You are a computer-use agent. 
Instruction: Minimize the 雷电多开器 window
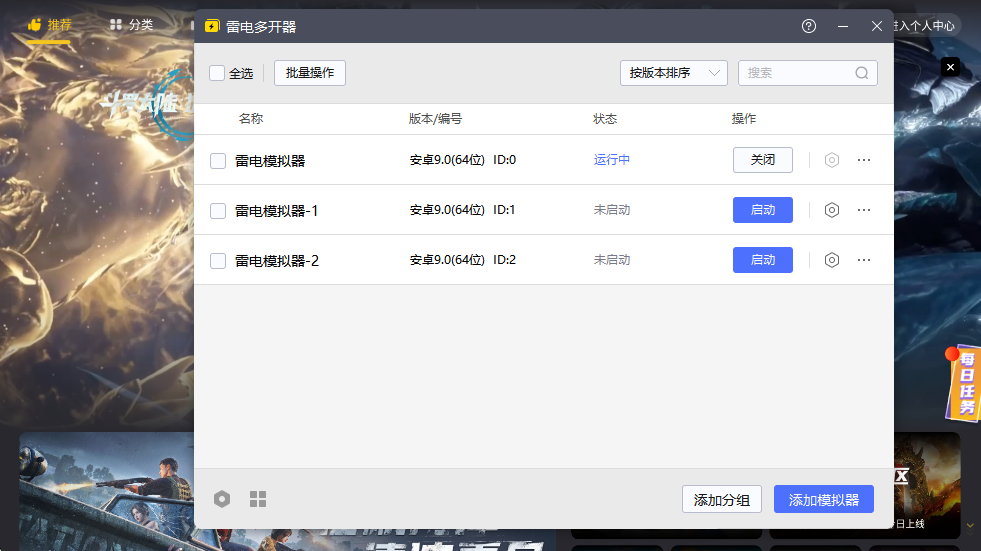coord(843,26)
